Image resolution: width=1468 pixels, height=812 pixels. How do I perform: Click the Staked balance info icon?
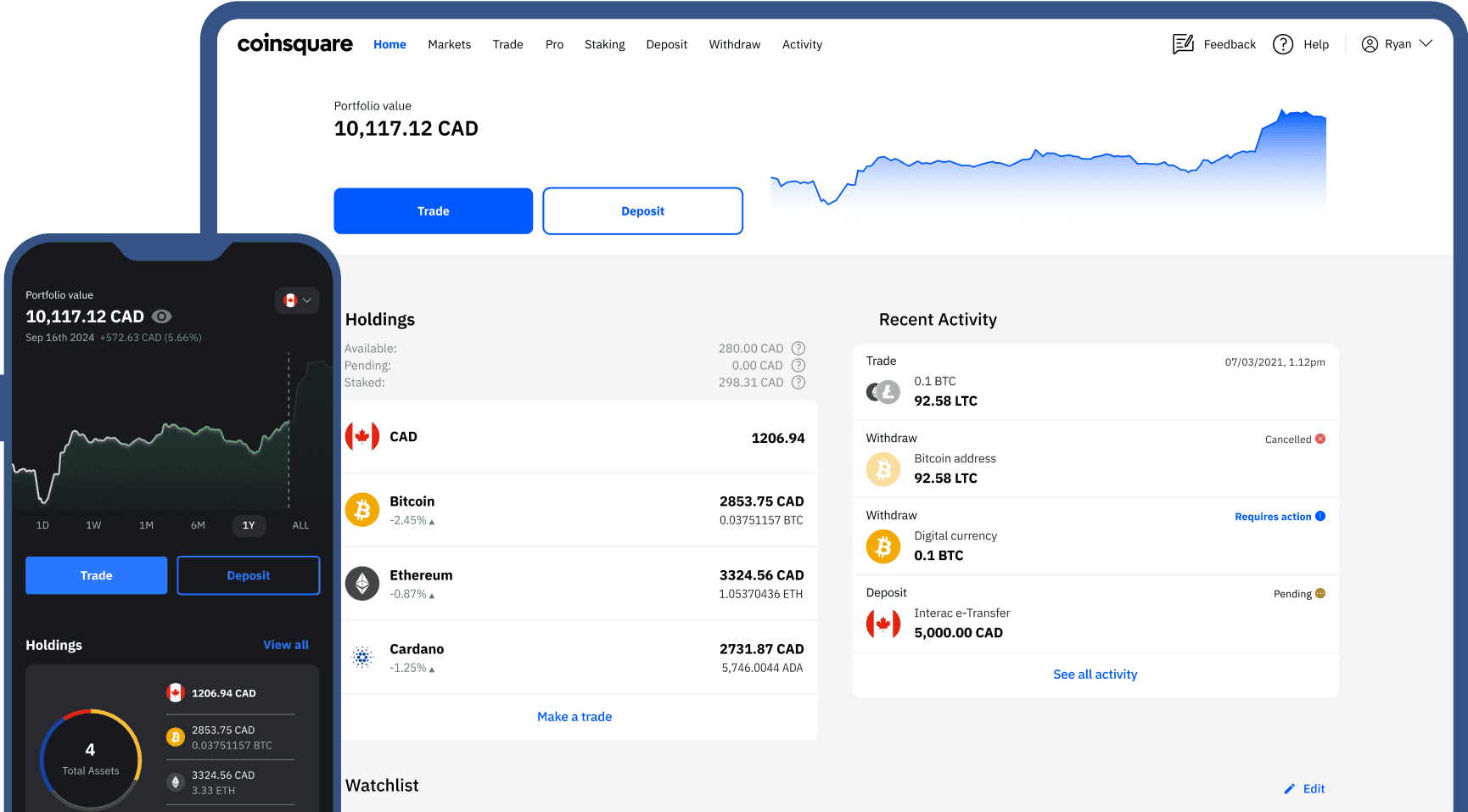(798, 383)
